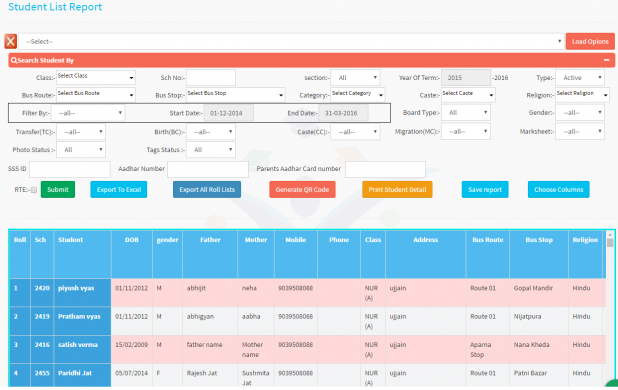The height and width of the screenshot is (390, 618).
Task: Click the Year Of Term field
Action: click(x=466, y=78)
